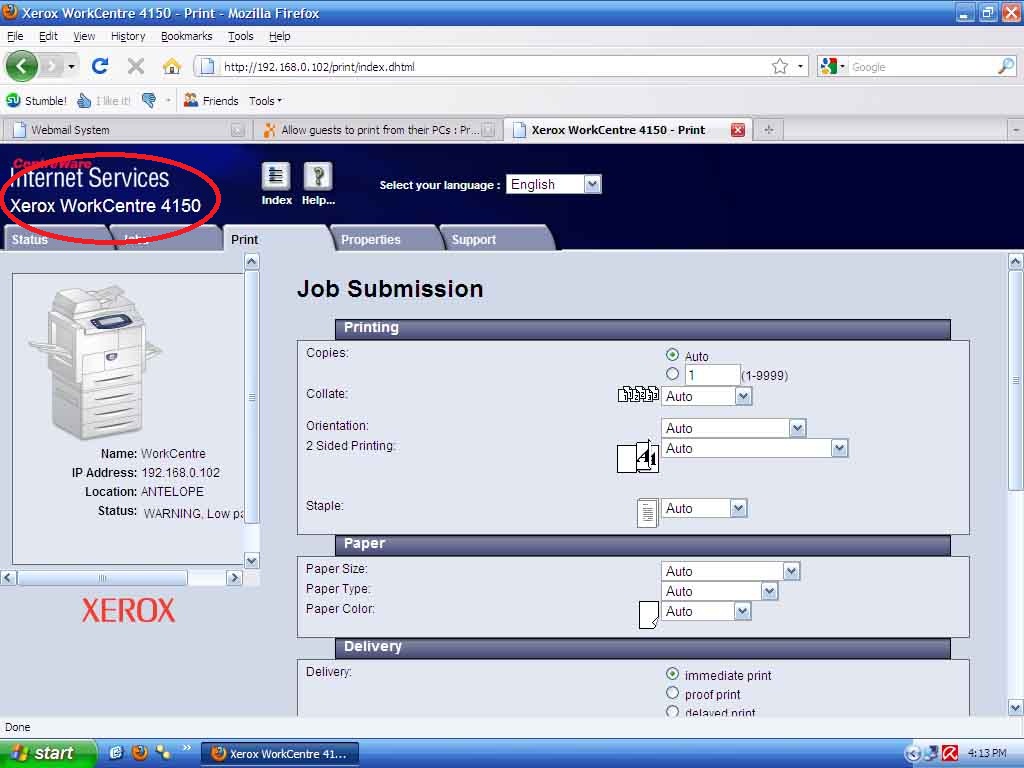Image resolution: width=1024 pixels, height=768 pixels.
Task: Open the 2 Sided Printing dropdown
Action: [754, 448]
